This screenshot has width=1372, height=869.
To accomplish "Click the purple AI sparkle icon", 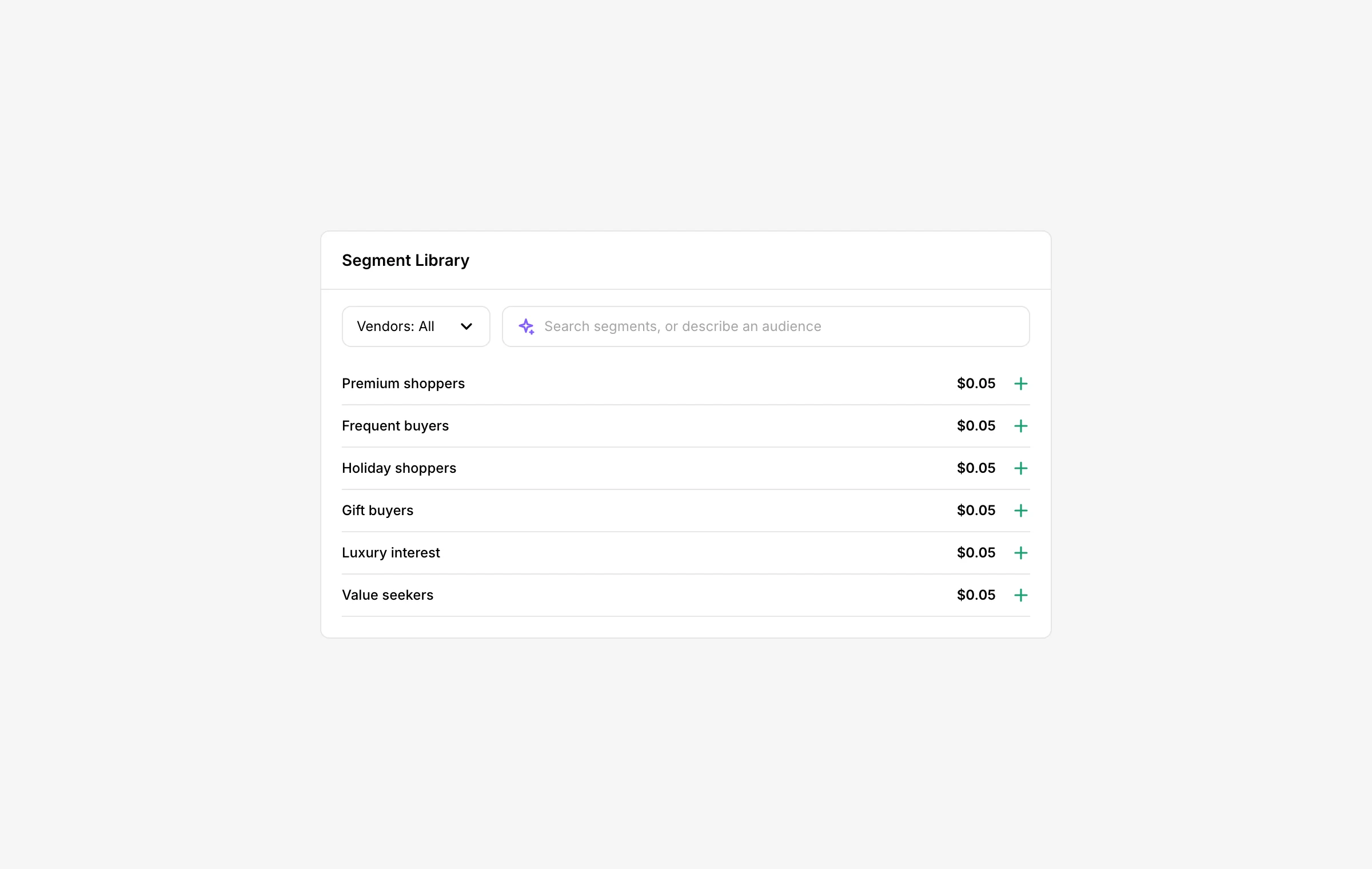I will [x=527, y=326].
